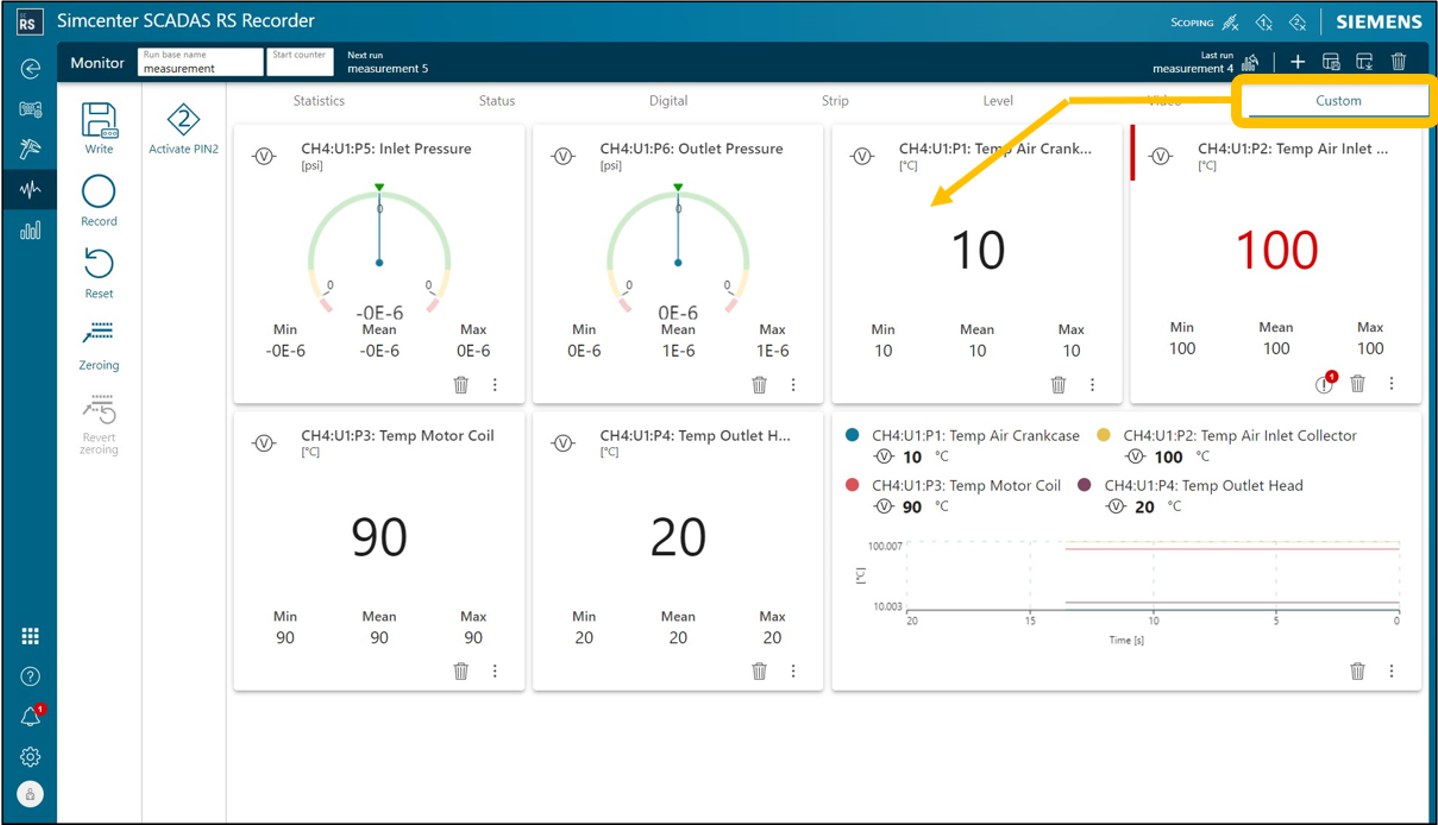1438x825 pixels.
Task: Delete the Temp Air Inlet card
Action: 1358,384
